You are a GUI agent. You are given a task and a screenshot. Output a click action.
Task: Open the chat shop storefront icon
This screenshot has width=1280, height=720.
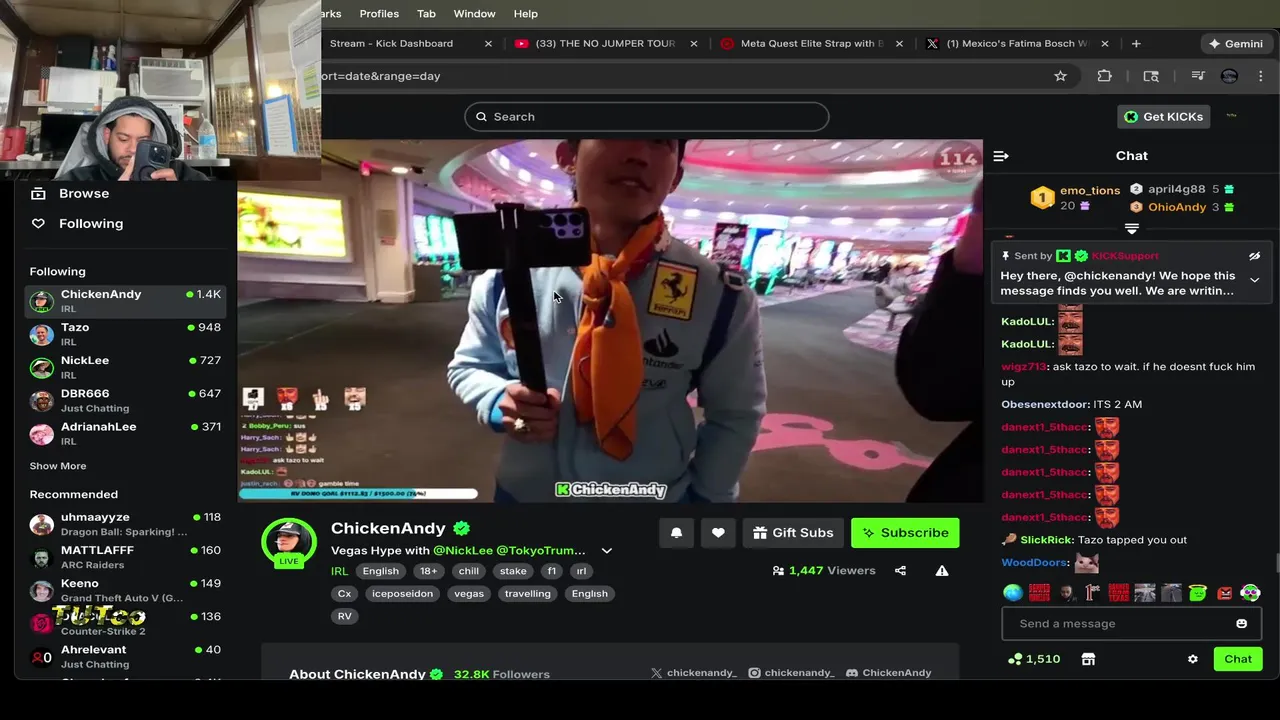tap(1088, 659)
